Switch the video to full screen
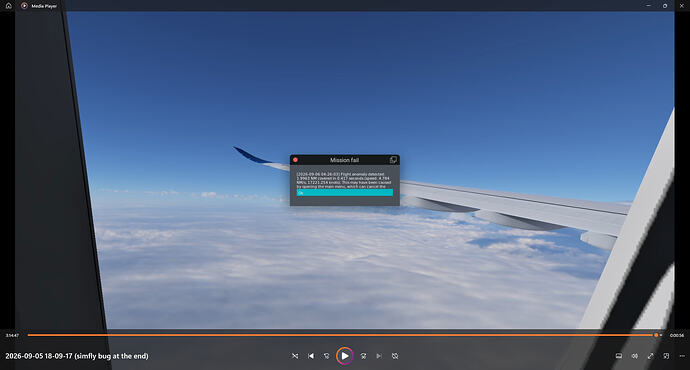This screenshot has width=690, height=370. (650, 356)
